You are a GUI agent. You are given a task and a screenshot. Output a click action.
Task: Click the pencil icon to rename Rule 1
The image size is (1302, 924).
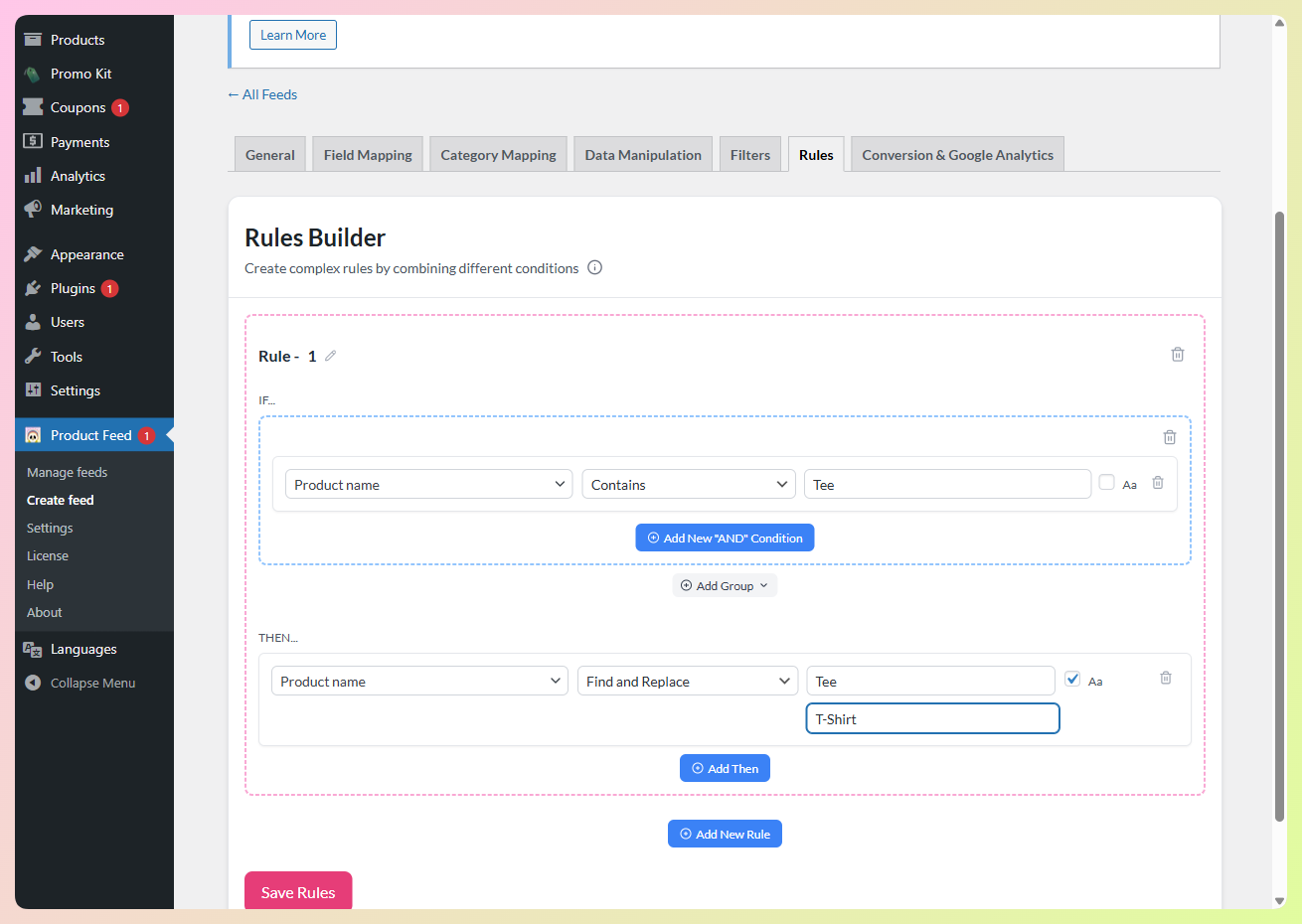click(x=331, y=356)
